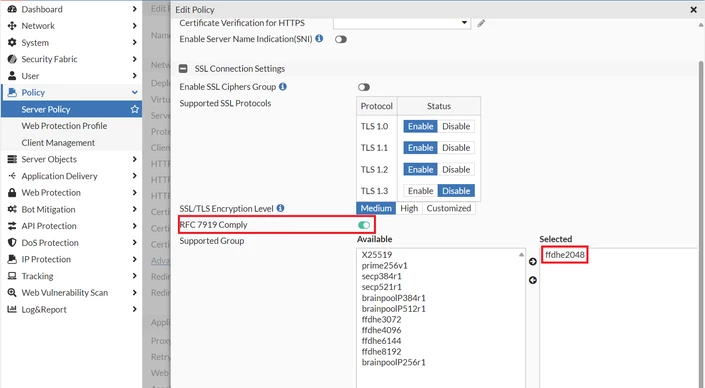Click the IP Protection icon
This screenshot has height=388, width=705.
[12, 259]
